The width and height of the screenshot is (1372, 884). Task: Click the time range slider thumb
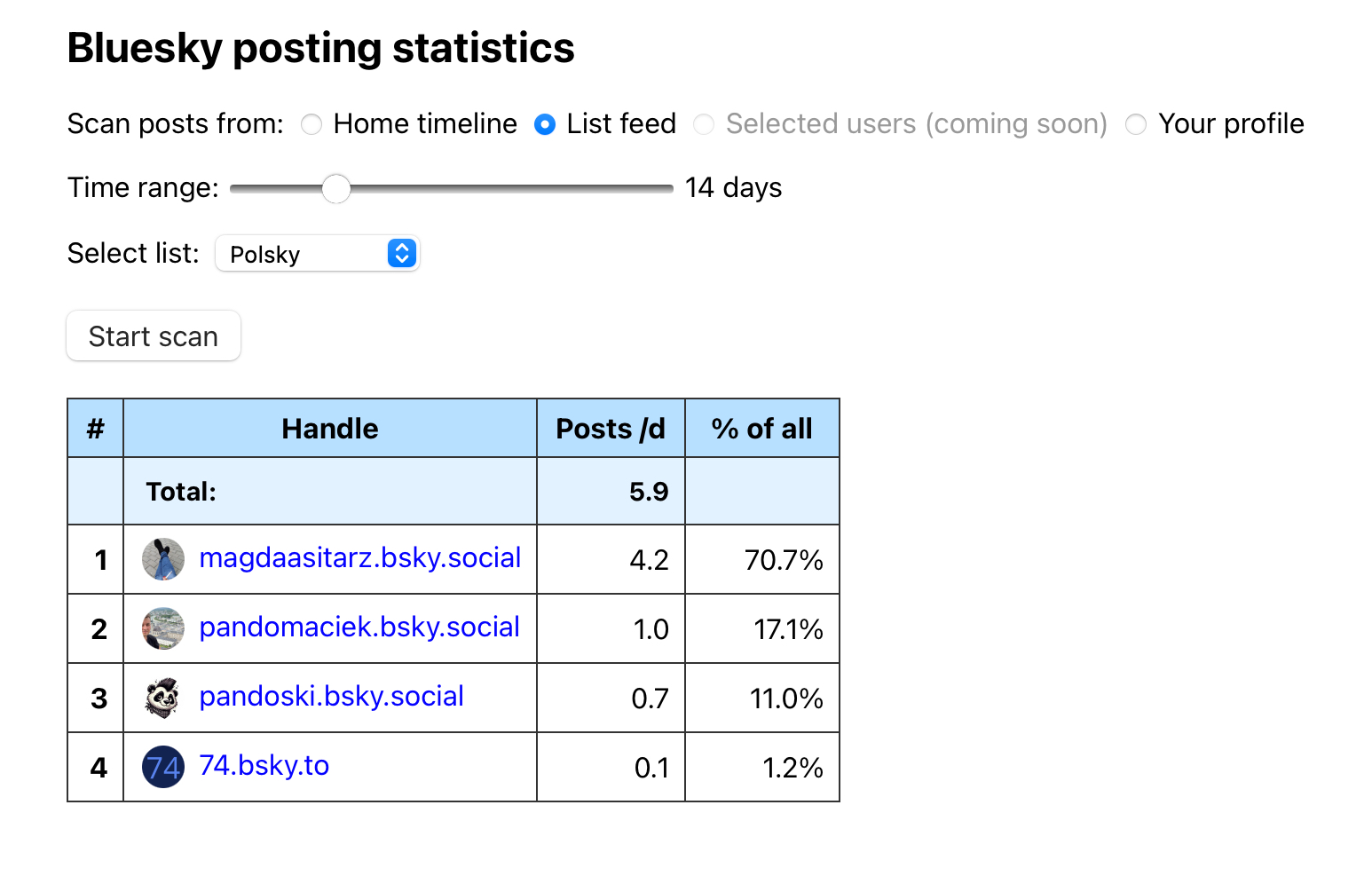336,188
